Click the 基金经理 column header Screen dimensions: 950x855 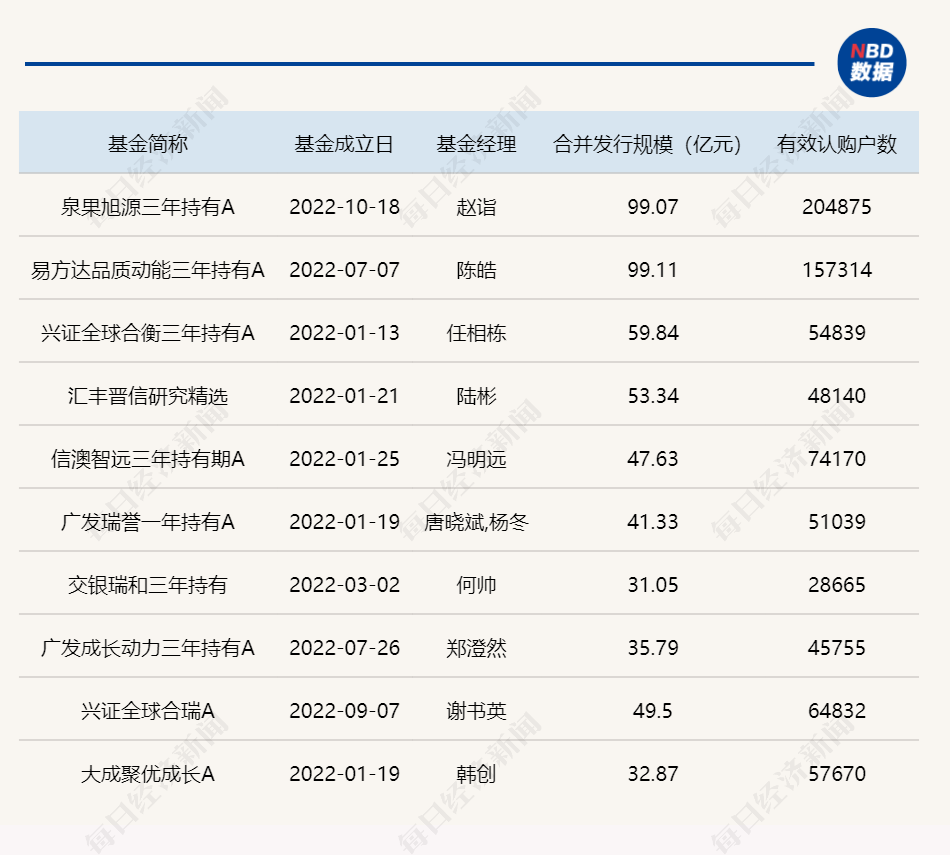(x=476, y=144)
